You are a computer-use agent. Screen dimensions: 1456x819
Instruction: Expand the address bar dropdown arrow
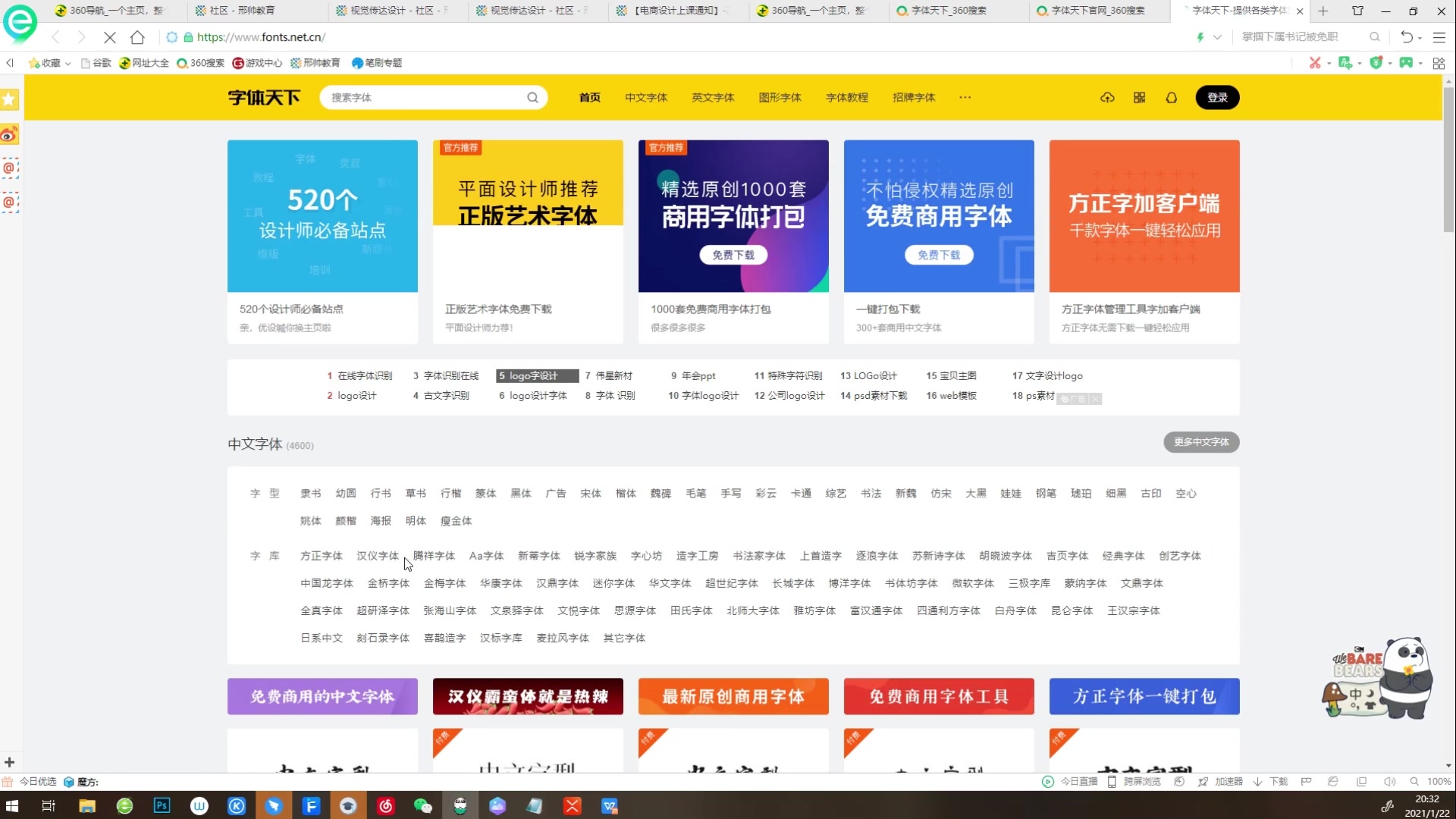tap(1217, 37)
